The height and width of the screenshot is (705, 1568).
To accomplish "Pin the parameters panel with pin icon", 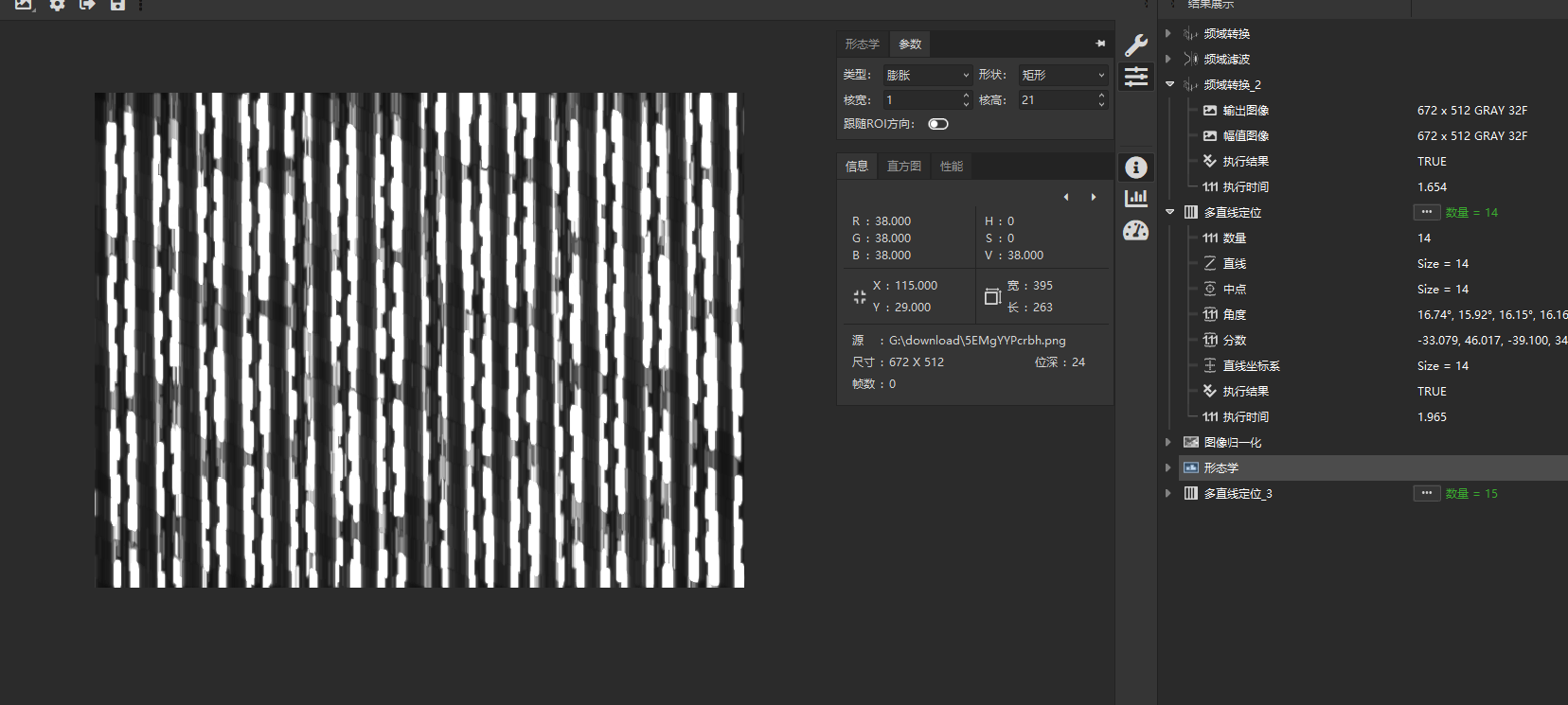I will point(1100,44).
